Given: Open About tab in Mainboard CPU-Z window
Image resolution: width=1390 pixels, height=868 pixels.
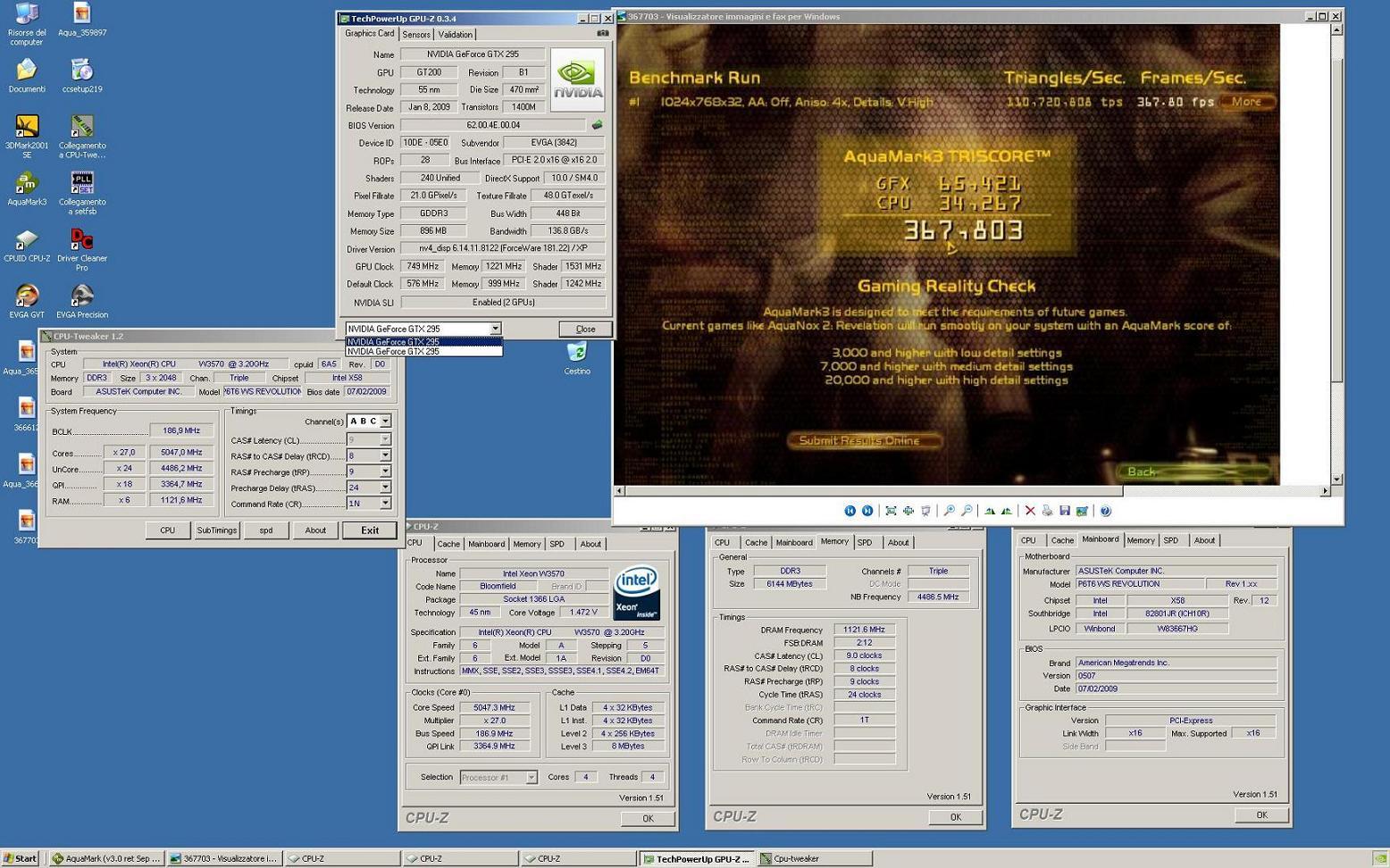Looking at the screenshot, I should (1204, 540).
